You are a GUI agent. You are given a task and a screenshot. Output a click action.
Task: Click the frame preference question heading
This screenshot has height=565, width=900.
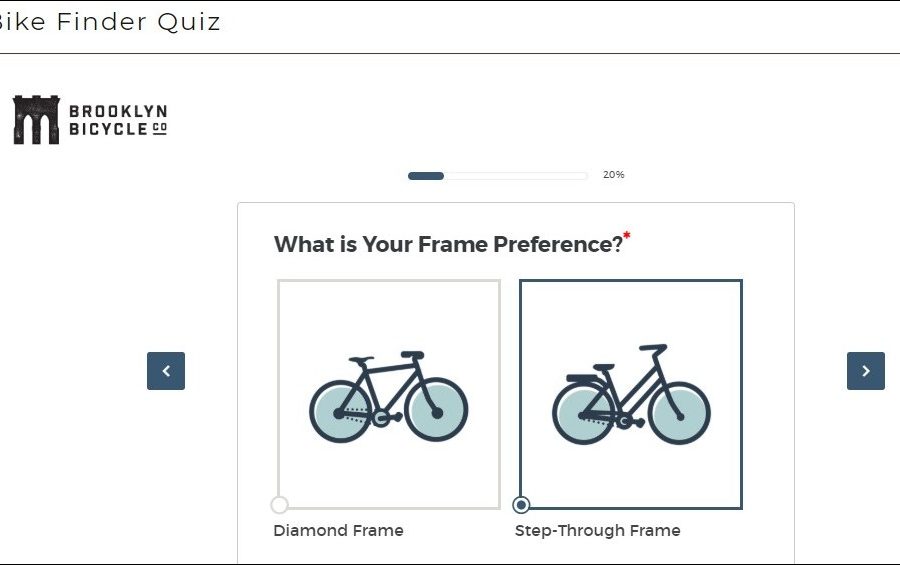448,245
